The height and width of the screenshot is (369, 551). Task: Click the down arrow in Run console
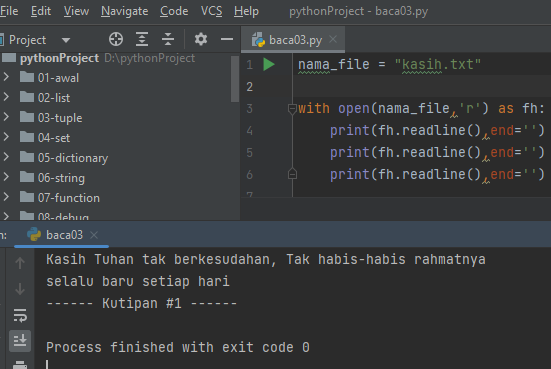point(20,289)
